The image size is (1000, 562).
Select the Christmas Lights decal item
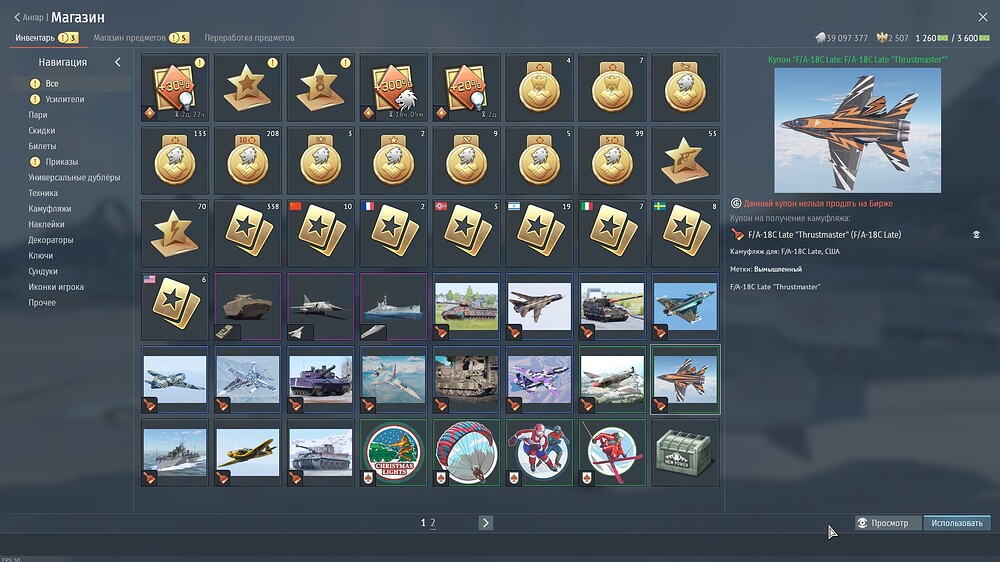[393, 453]
